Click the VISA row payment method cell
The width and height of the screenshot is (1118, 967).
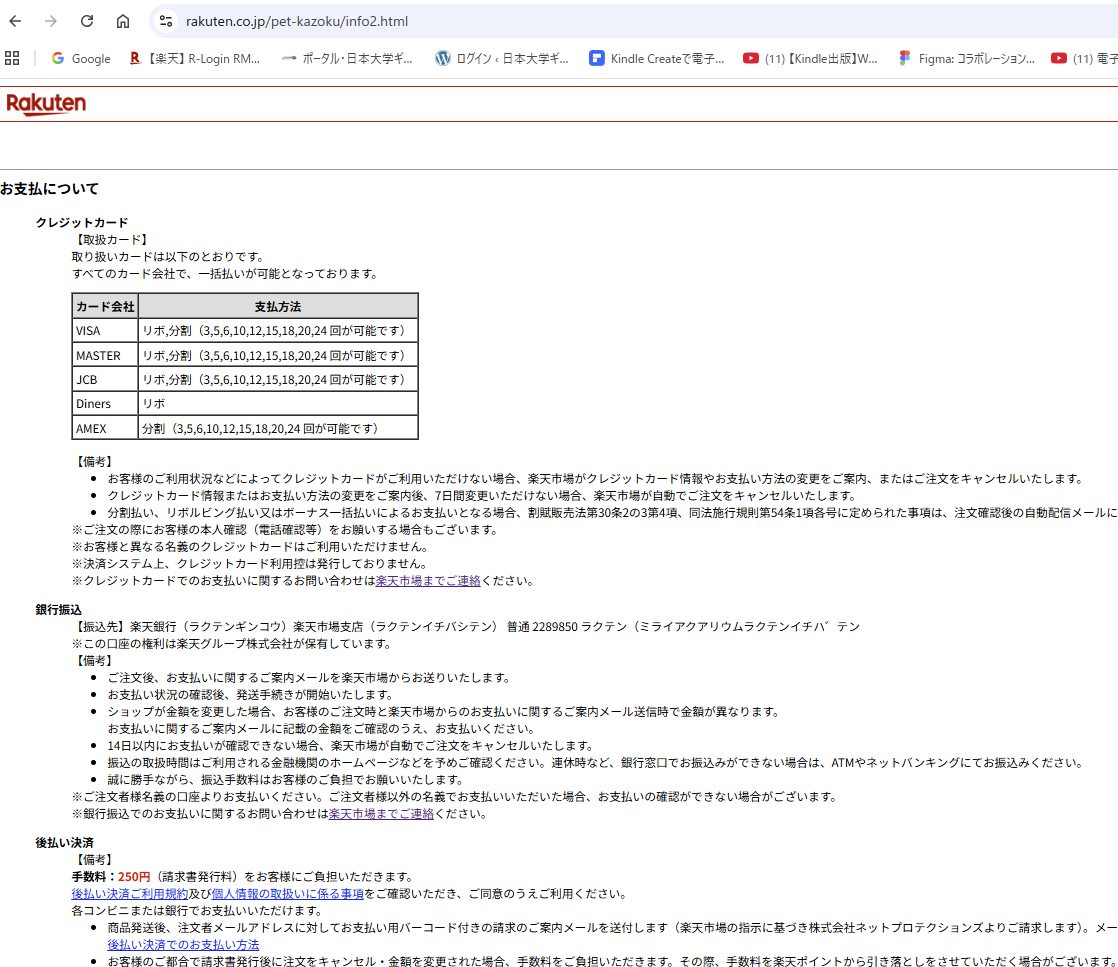[278, 331]
